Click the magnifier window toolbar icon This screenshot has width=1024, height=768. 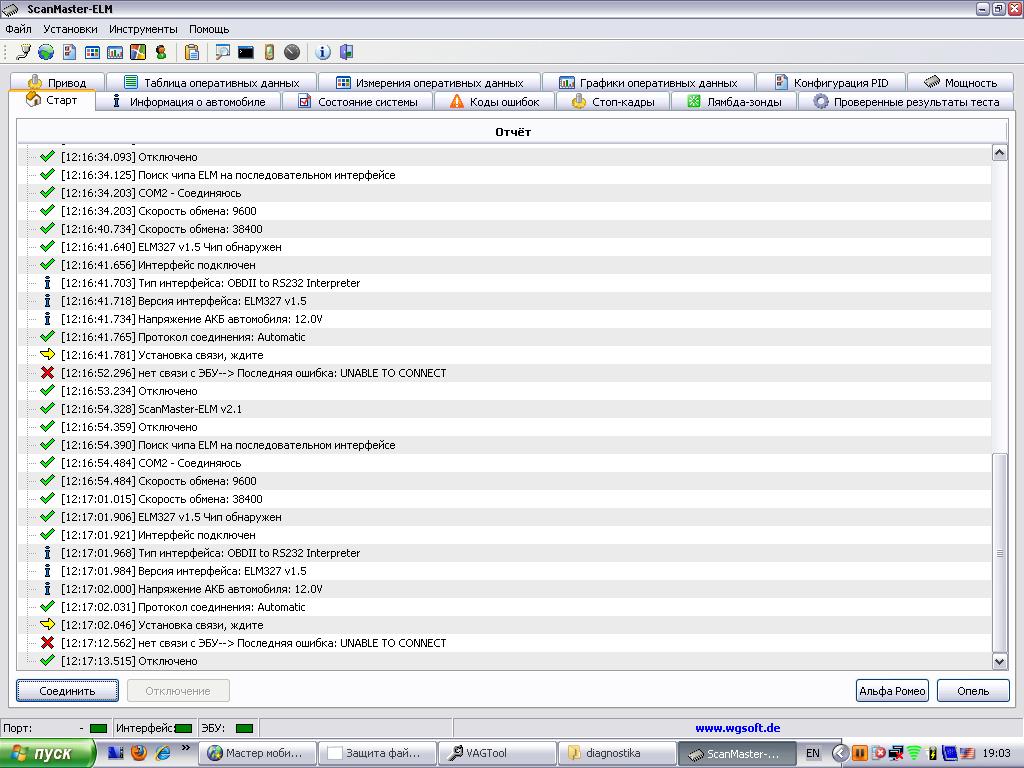pos(222,52)
